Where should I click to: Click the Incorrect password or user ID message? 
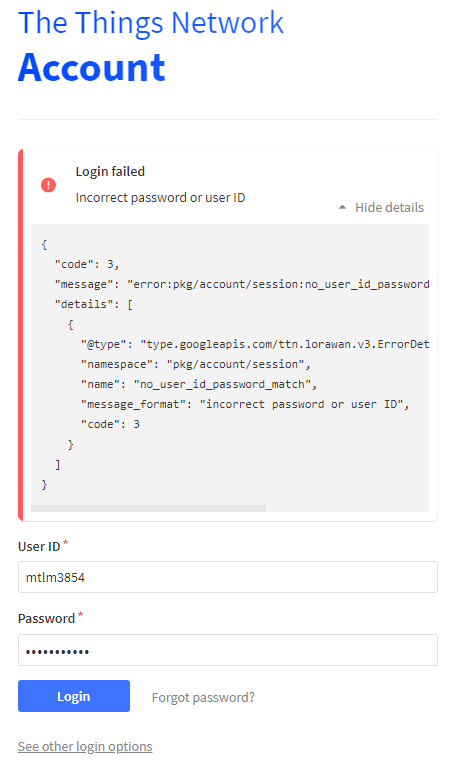[161, 198]
